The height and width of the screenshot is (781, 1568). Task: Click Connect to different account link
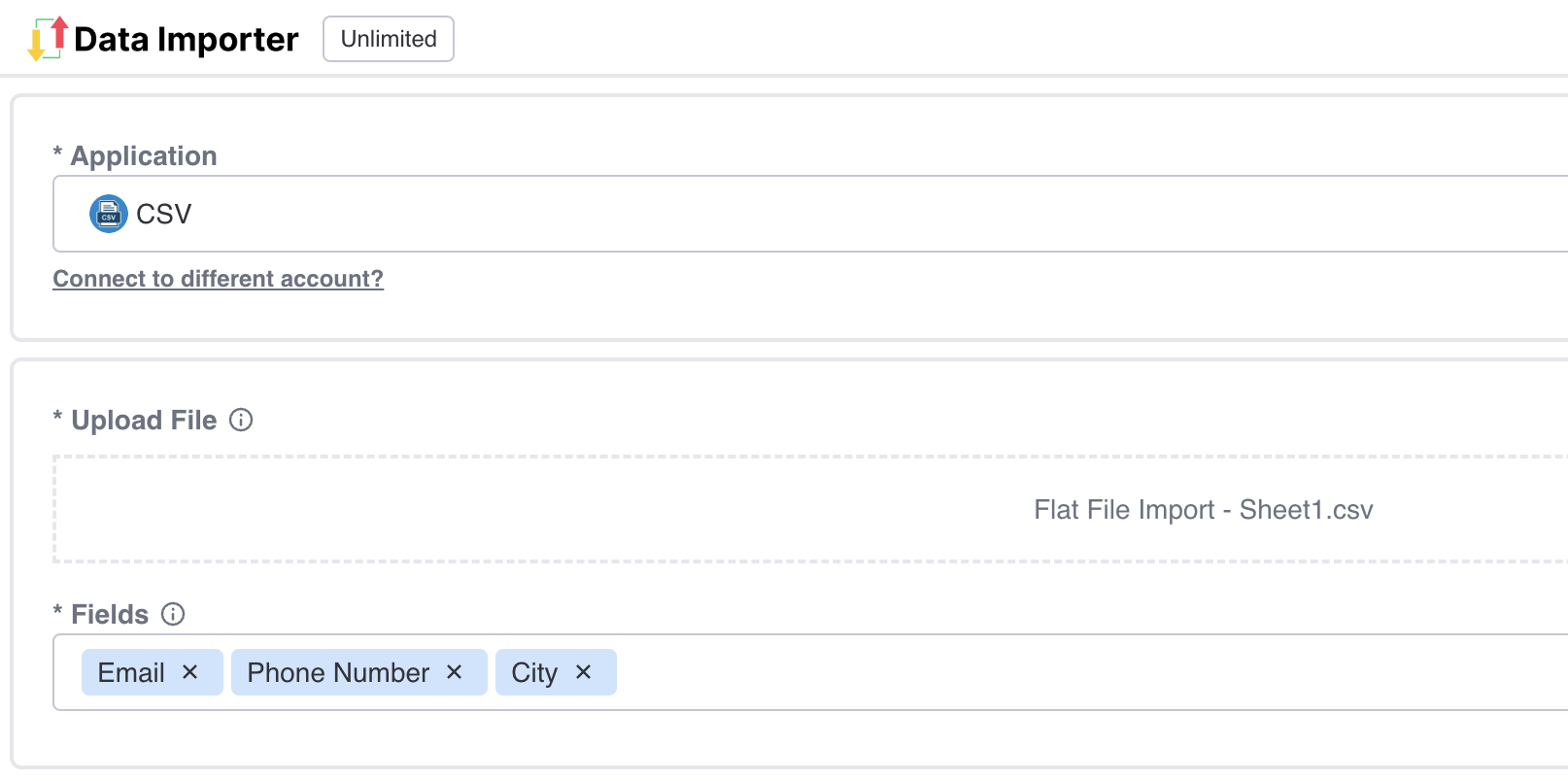pyautogui.click(x=219, y=279)
